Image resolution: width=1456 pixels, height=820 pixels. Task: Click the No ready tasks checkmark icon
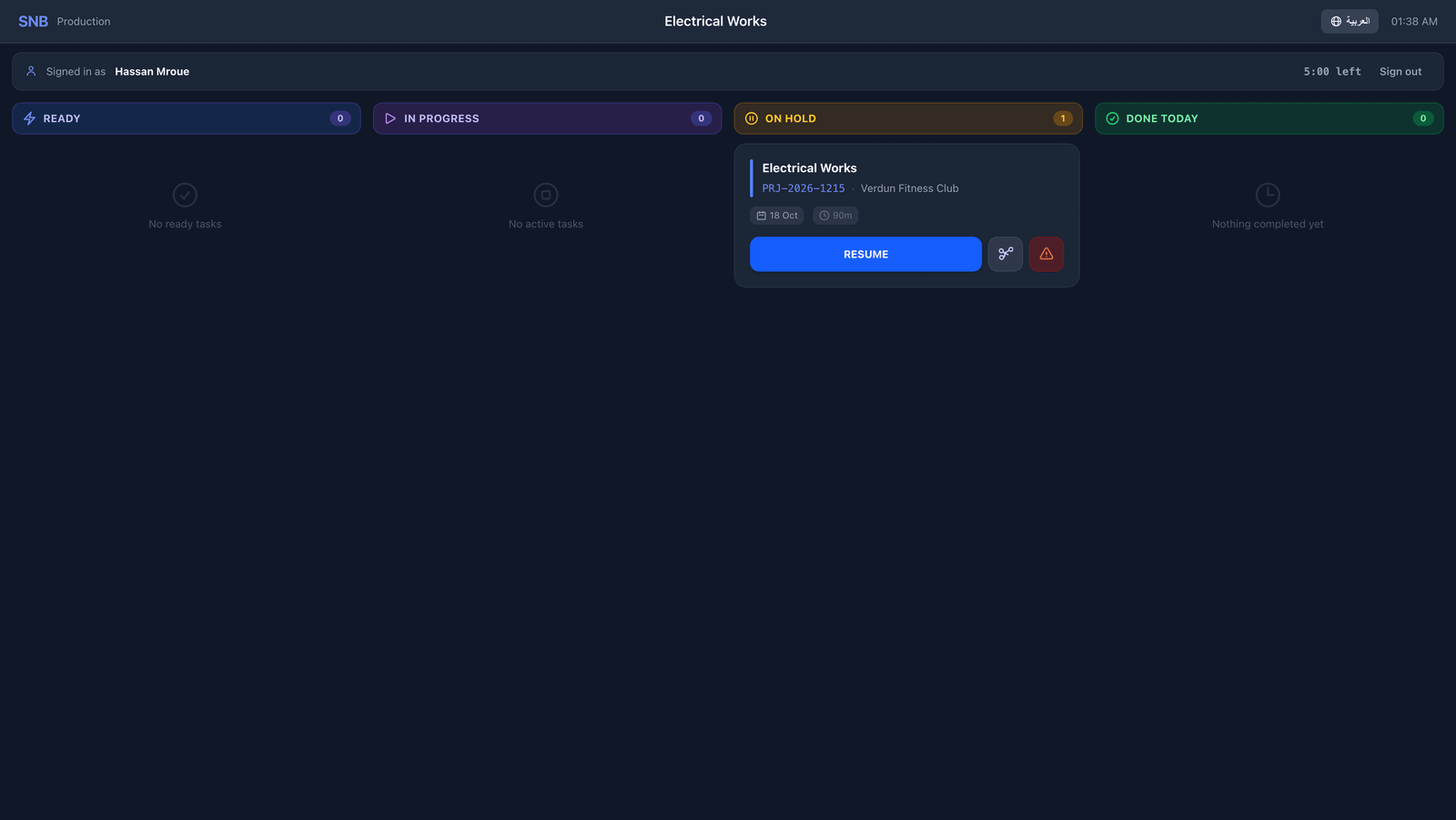tap(185, 195)
